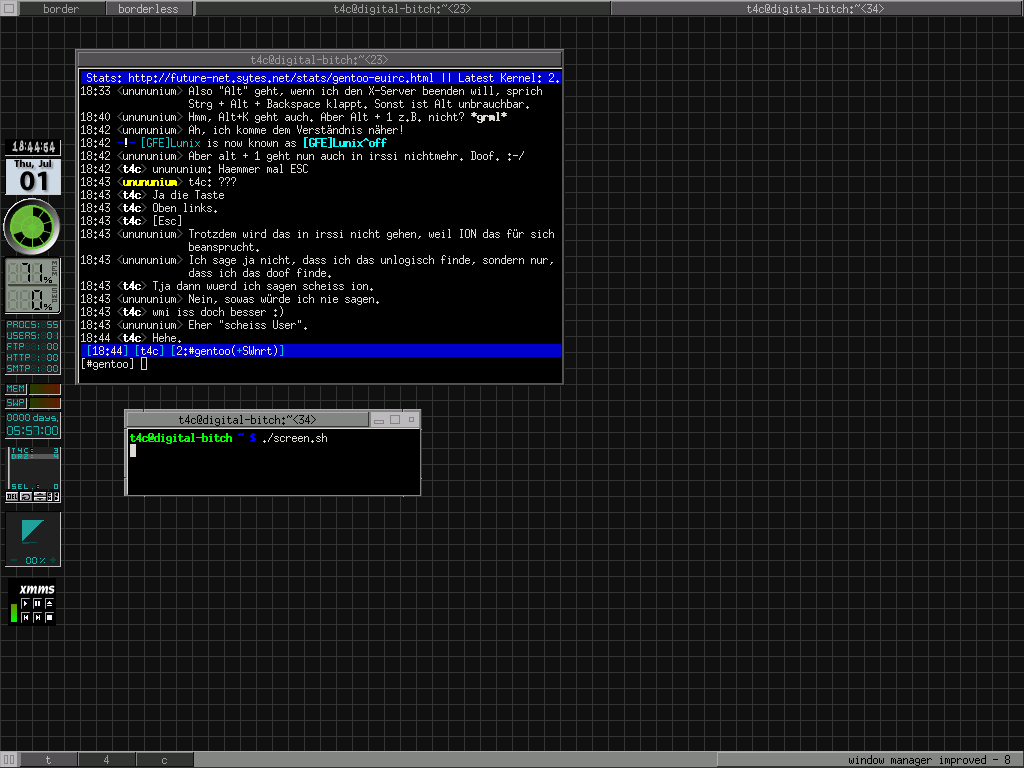The height and width of the screenshot is (768, 1024).
Task: Click the HTTP counter line in dock app
Action: click(33, 358)
